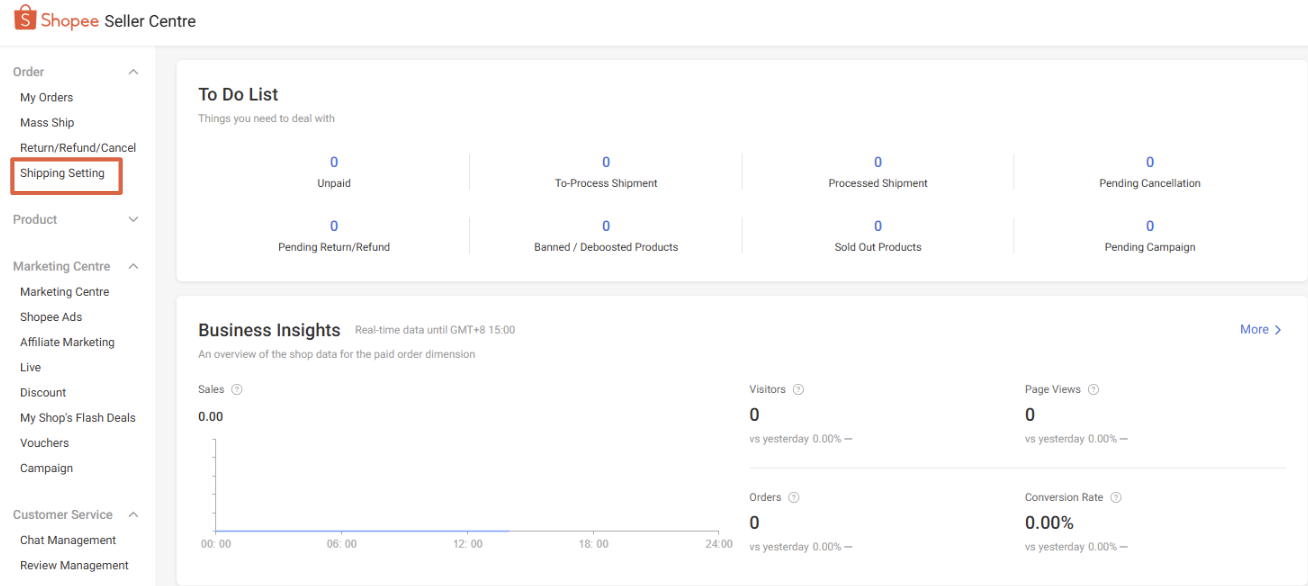View Unpaid orders in To Do List
The height and width of the screenshot is (586, 1308).
334,172
